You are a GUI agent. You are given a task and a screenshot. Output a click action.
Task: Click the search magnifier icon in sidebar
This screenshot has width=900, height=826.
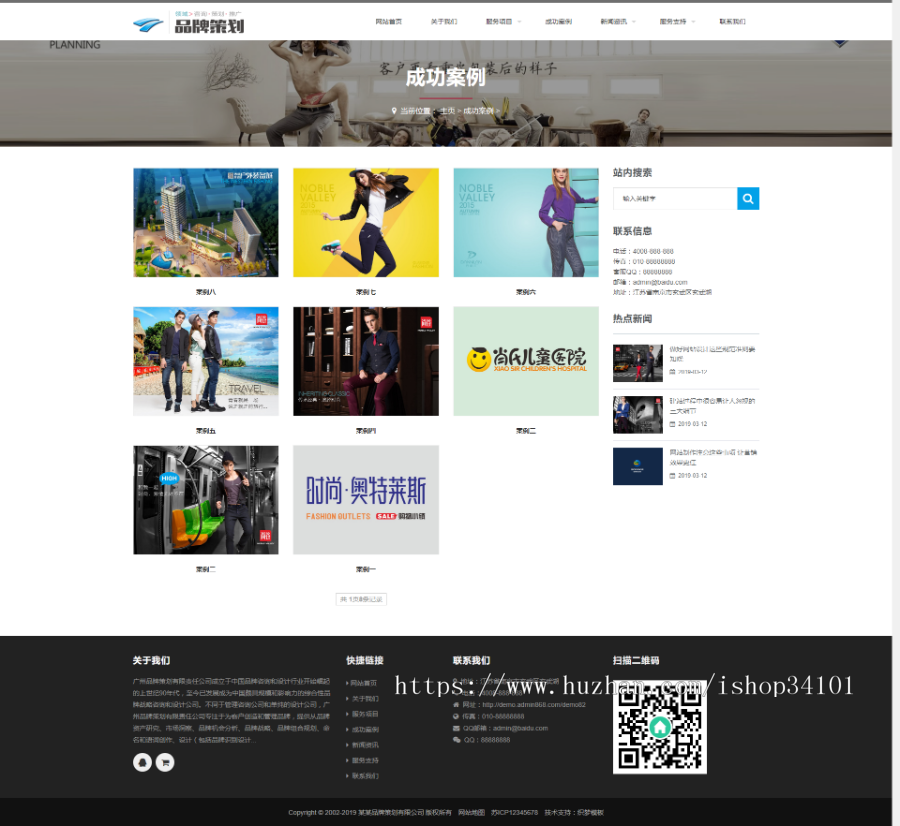pyautogui.click(x=748, y=198)
